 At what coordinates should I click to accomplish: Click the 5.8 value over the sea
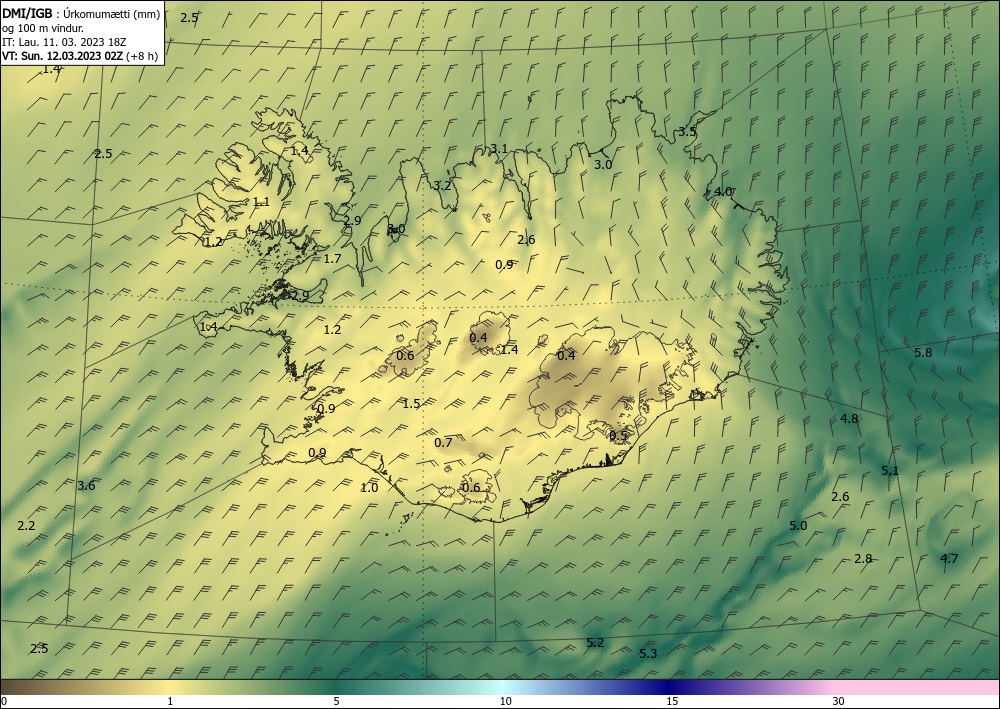pyautogui.click(x=923, y=353)
